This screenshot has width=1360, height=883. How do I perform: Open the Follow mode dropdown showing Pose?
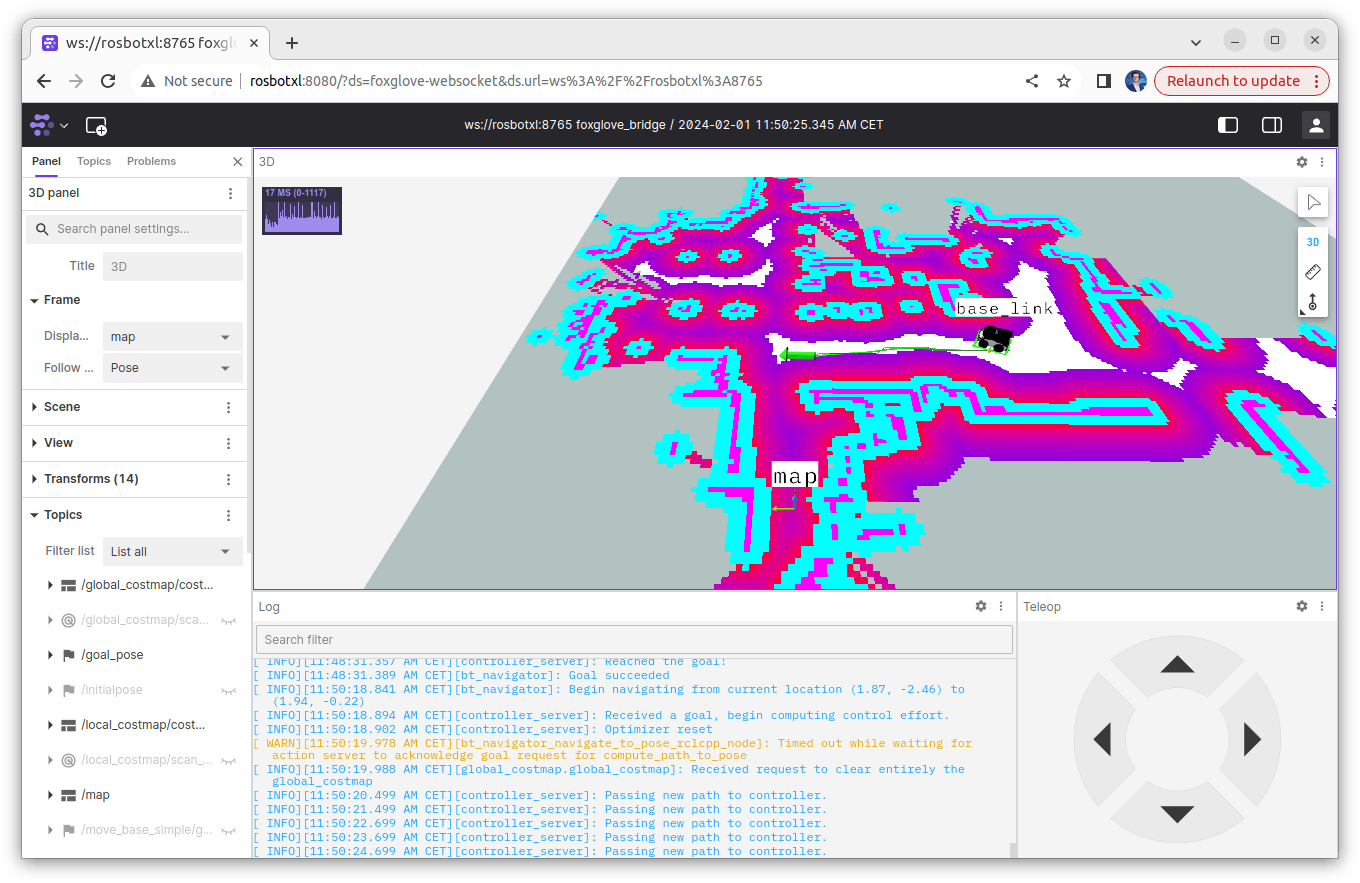[172, 368]
